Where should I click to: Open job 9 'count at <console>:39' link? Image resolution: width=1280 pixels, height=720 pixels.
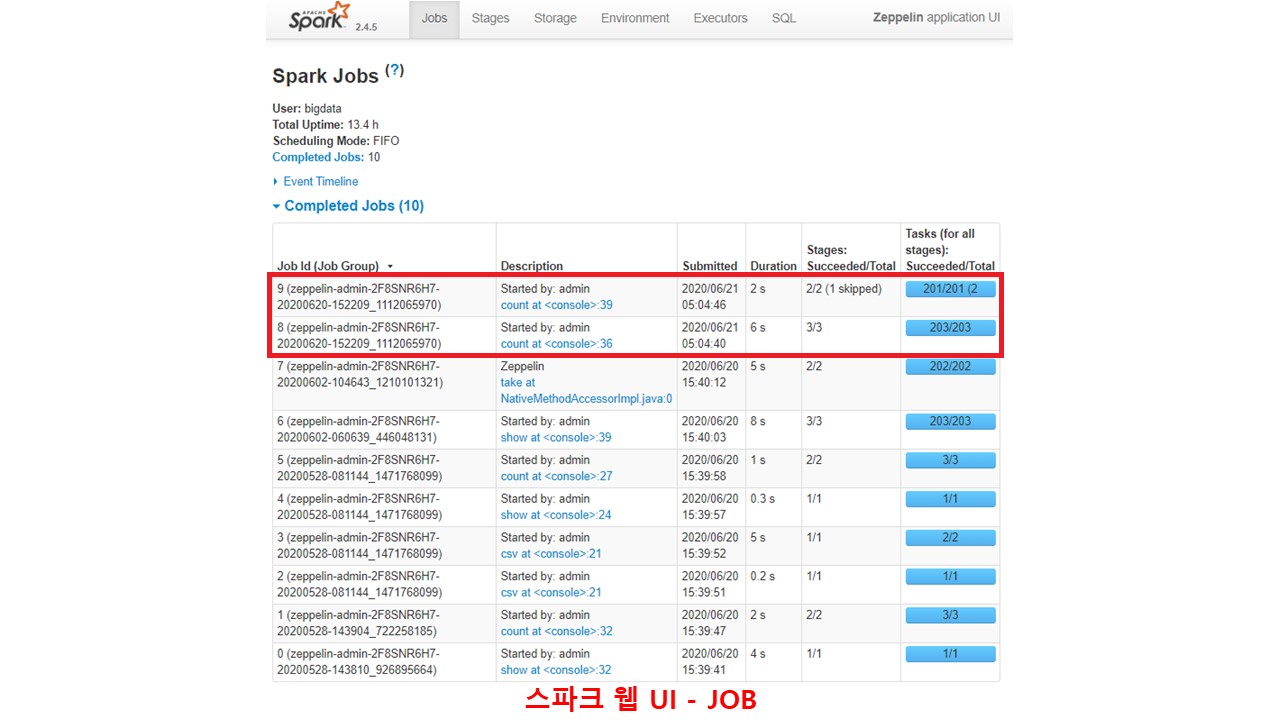[x=557, y=305]
